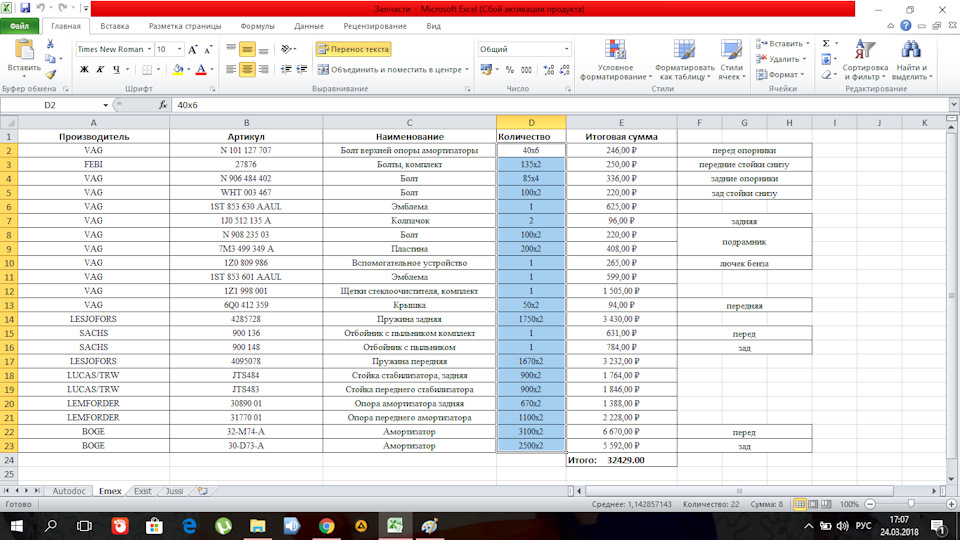Image resolution: width=960 pixels, height=540 pixels.
Task: Click the percent style icon
Action: [509, 70]
